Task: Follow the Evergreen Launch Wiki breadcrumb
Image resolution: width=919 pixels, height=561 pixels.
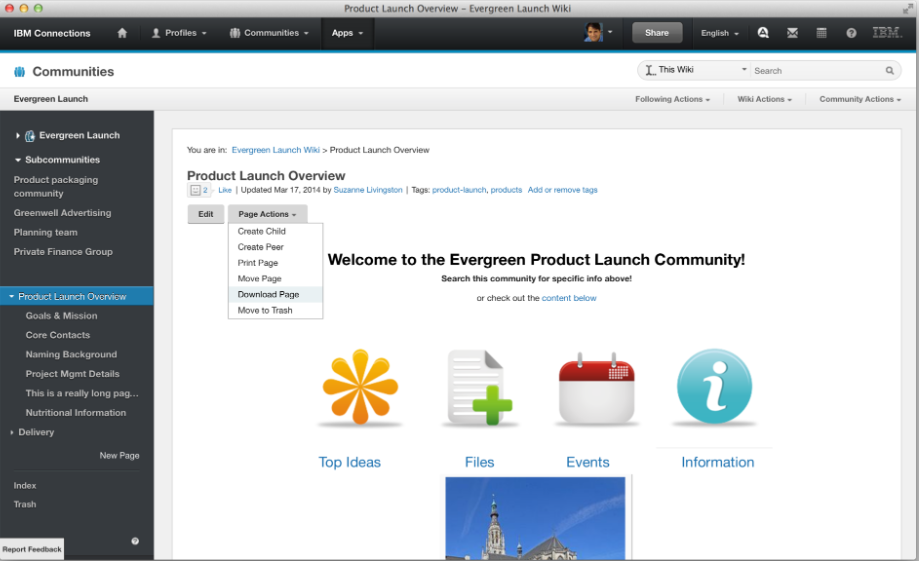Action: tap(275, 150)
